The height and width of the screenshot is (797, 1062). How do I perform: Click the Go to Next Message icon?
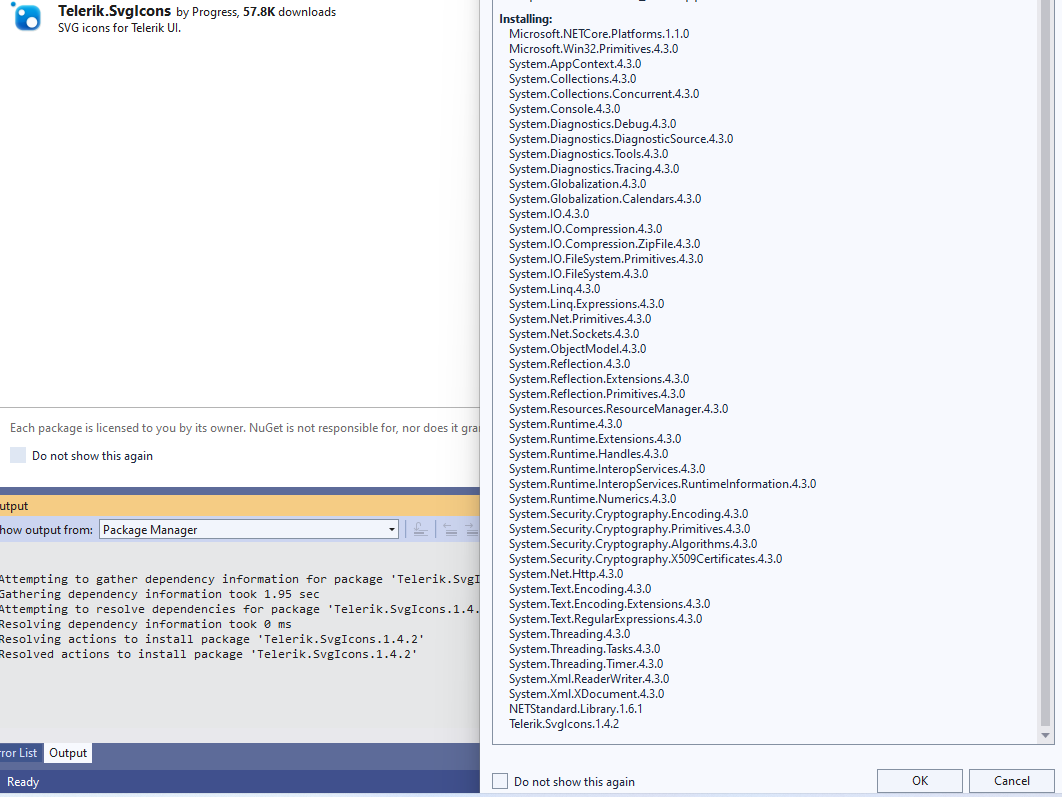[x=470, y=529]
